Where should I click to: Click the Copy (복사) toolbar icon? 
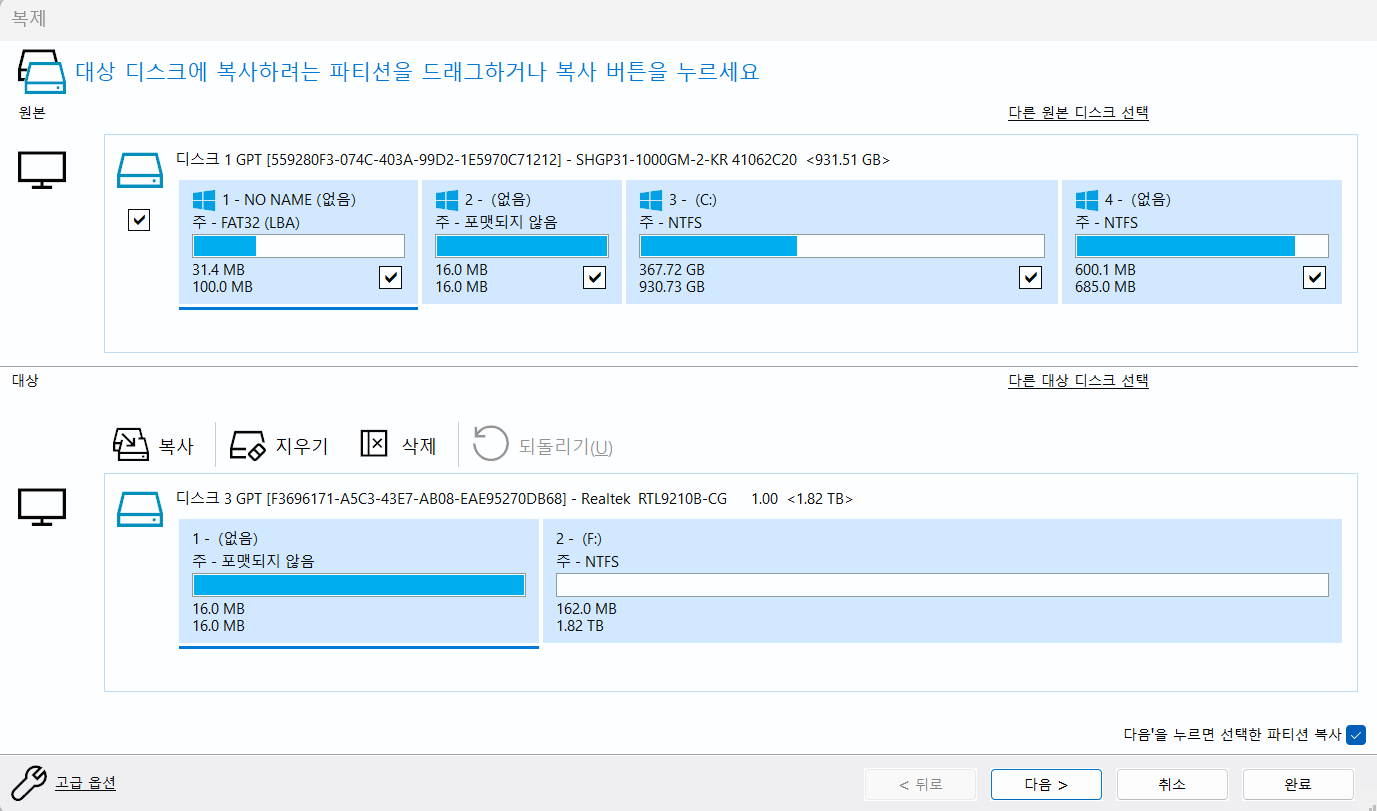pos(131,445)
